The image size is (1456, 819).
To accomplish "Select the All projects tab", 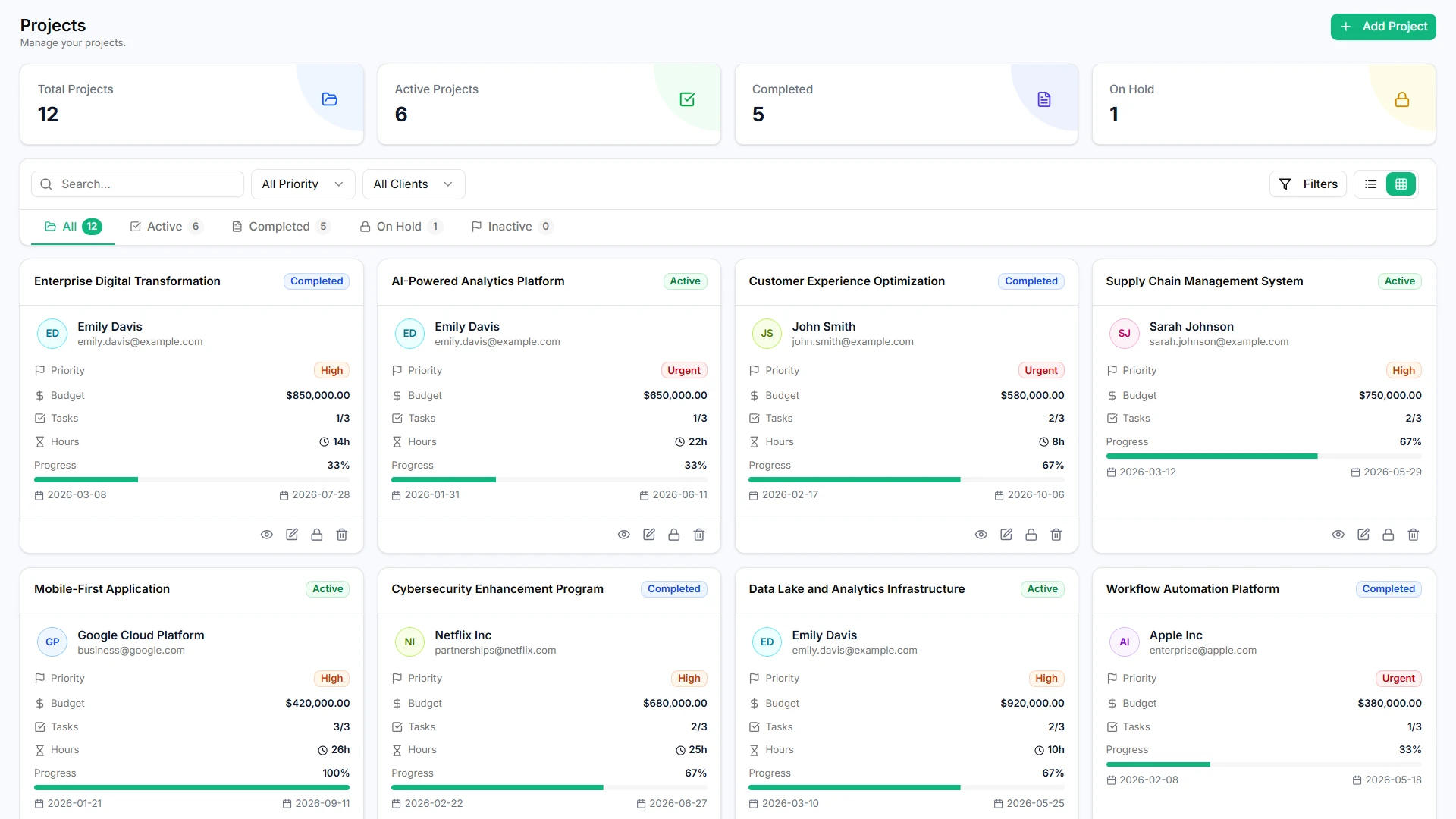I will tap(73, 227).
